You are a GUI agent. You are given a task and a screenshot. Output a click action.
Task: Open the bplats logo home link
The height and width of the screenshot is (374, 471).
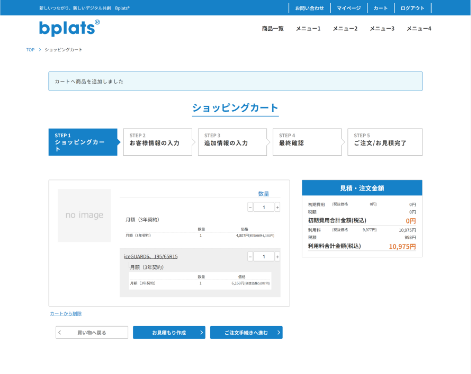[x=69, y=28]
